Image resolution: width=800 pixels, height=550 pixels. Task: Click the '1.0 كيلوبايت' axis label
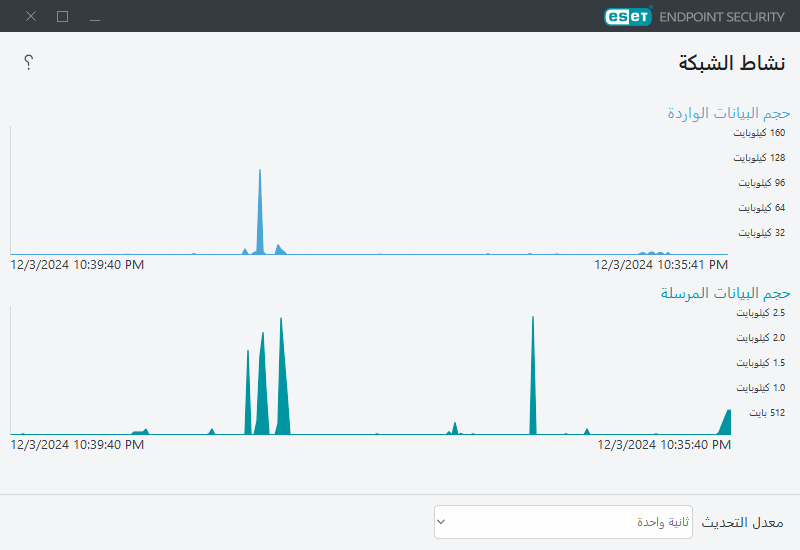(x=761, y=388)
